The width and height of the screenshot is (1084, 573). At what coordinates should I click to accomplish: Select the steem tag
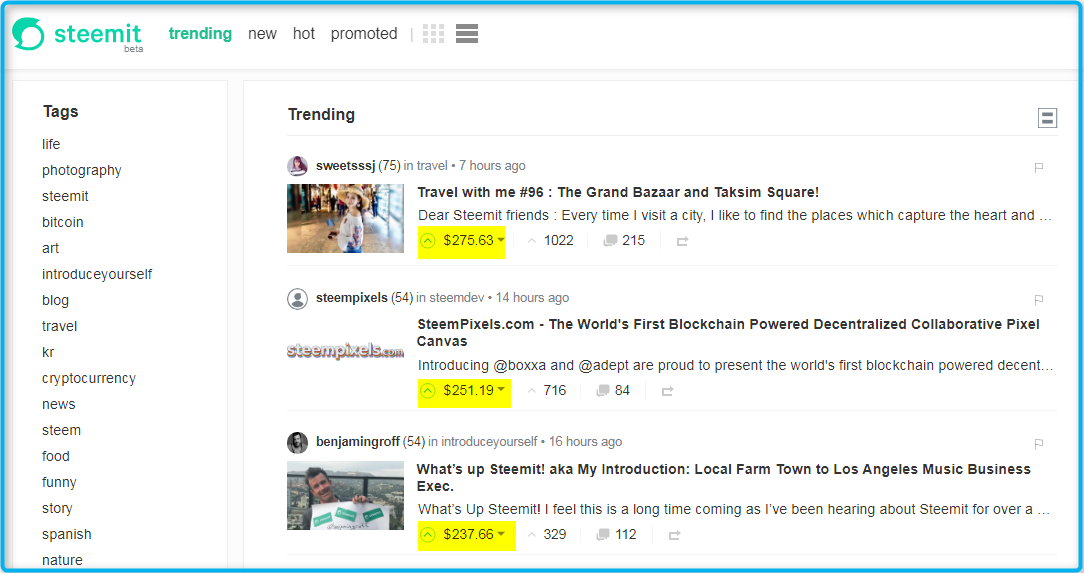[61, 431]
